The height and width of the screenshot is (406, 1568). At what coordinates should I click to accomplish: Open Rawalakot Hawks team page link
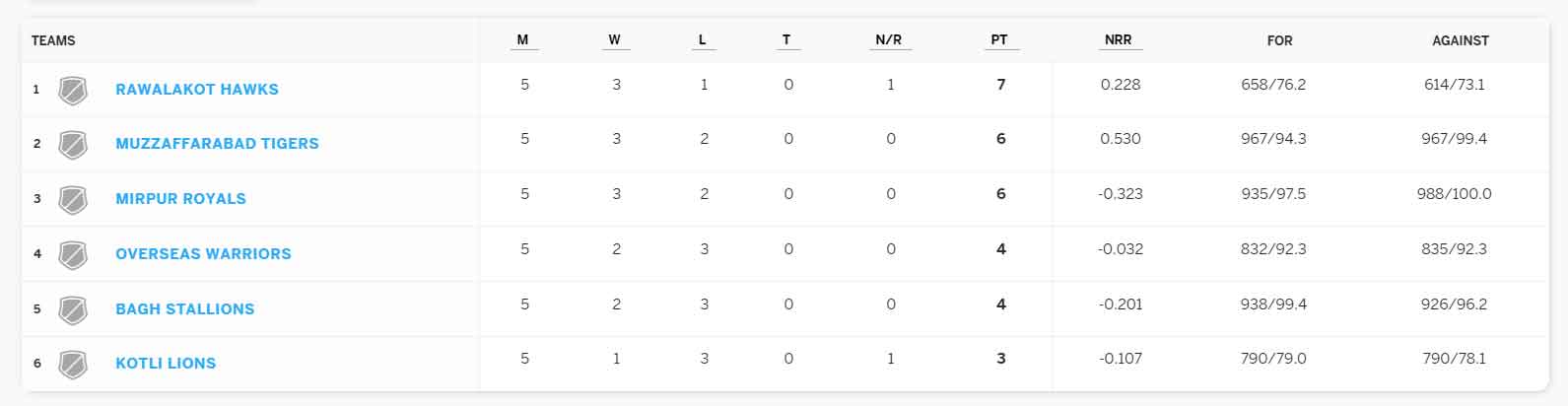coord(197,90)
